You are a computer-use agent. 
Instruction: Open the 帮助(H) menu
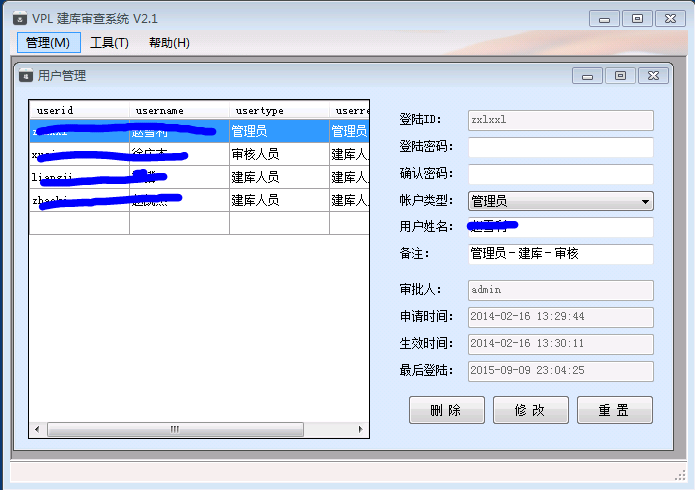pyautogui.click(x=169, y=43)
